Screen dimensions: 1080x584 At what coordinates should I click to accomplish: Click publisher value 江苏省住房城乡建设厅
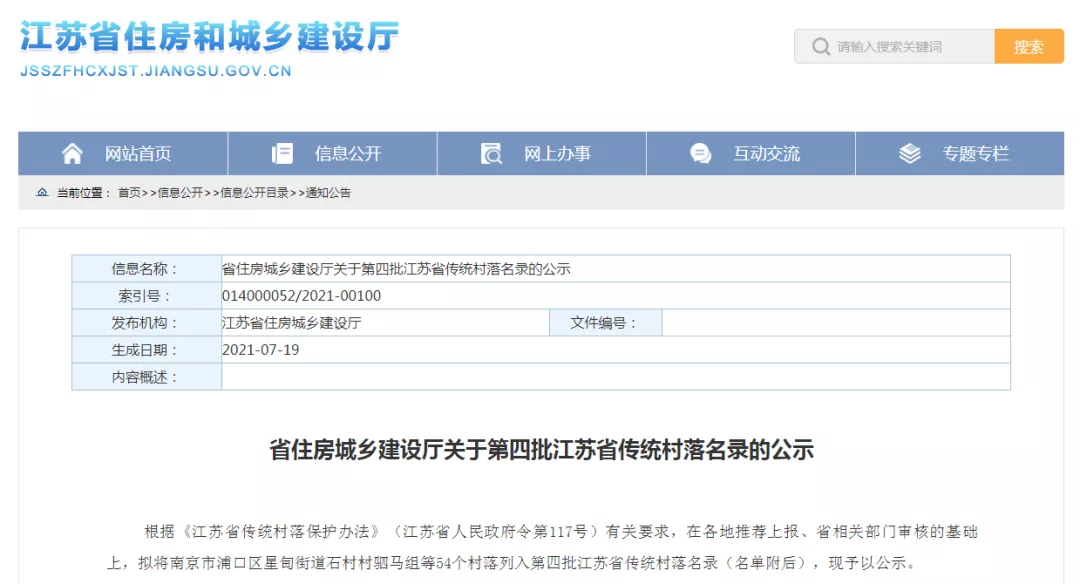click(x=291, y=323)
